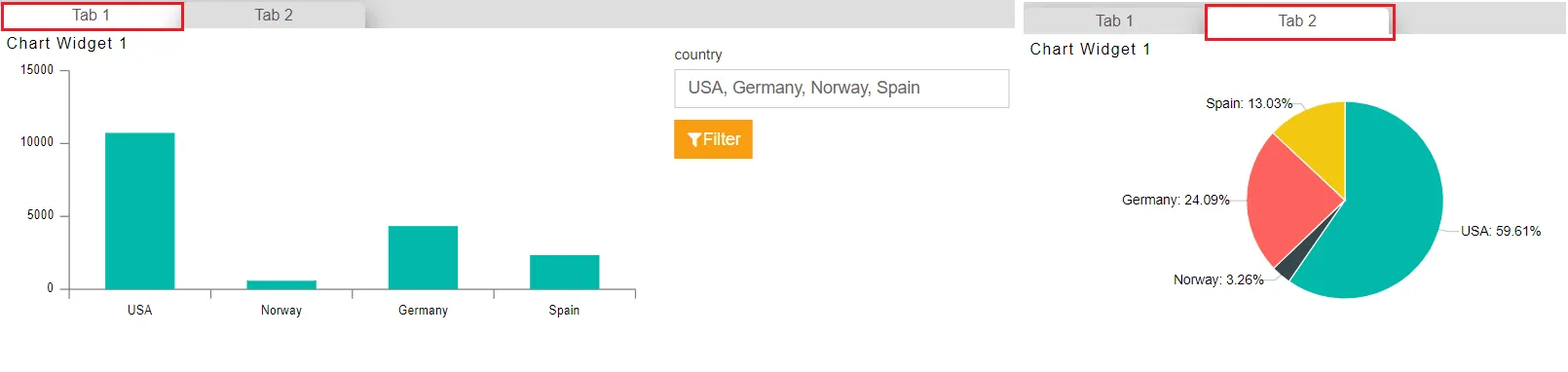
Task: Select highlighted Tab 2 in right panel
Action: [x=1298, y=21]
